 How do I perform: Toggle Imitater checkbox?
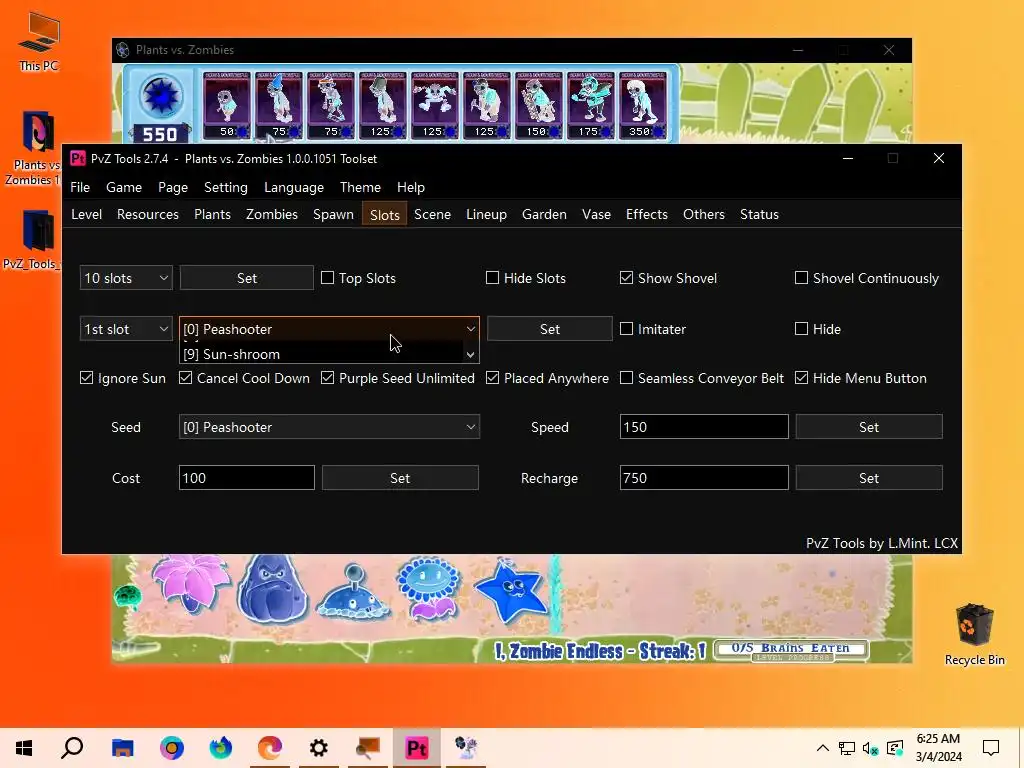pos(653,329)
